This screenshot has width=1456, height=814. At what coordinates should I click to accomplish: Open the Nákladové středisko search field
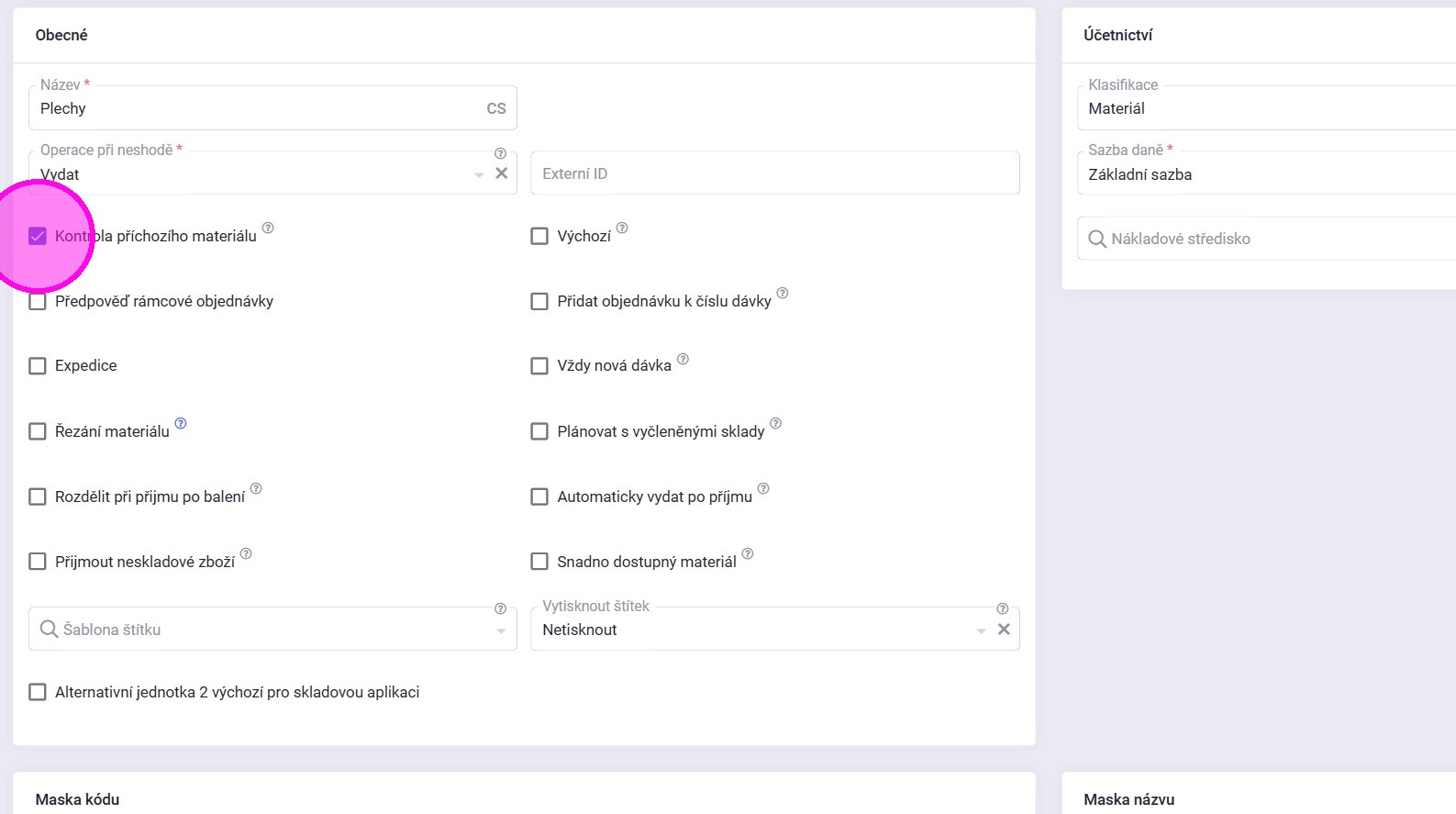point(1266,239)
